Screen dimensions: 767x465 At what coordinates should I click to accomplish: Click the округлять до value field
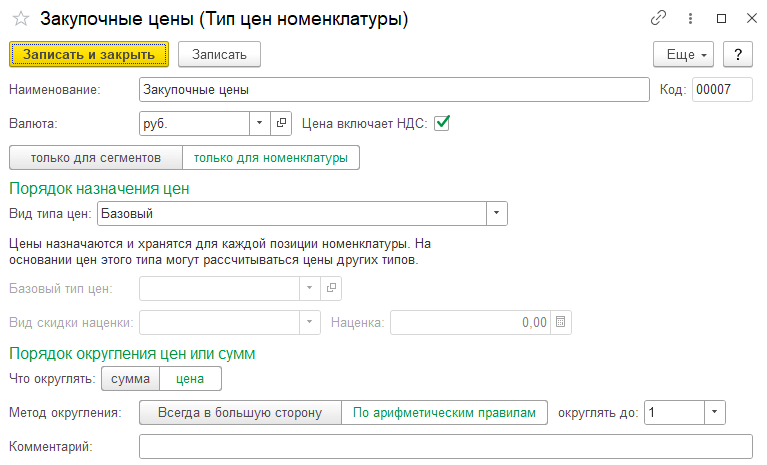click(x=675, y=413)
